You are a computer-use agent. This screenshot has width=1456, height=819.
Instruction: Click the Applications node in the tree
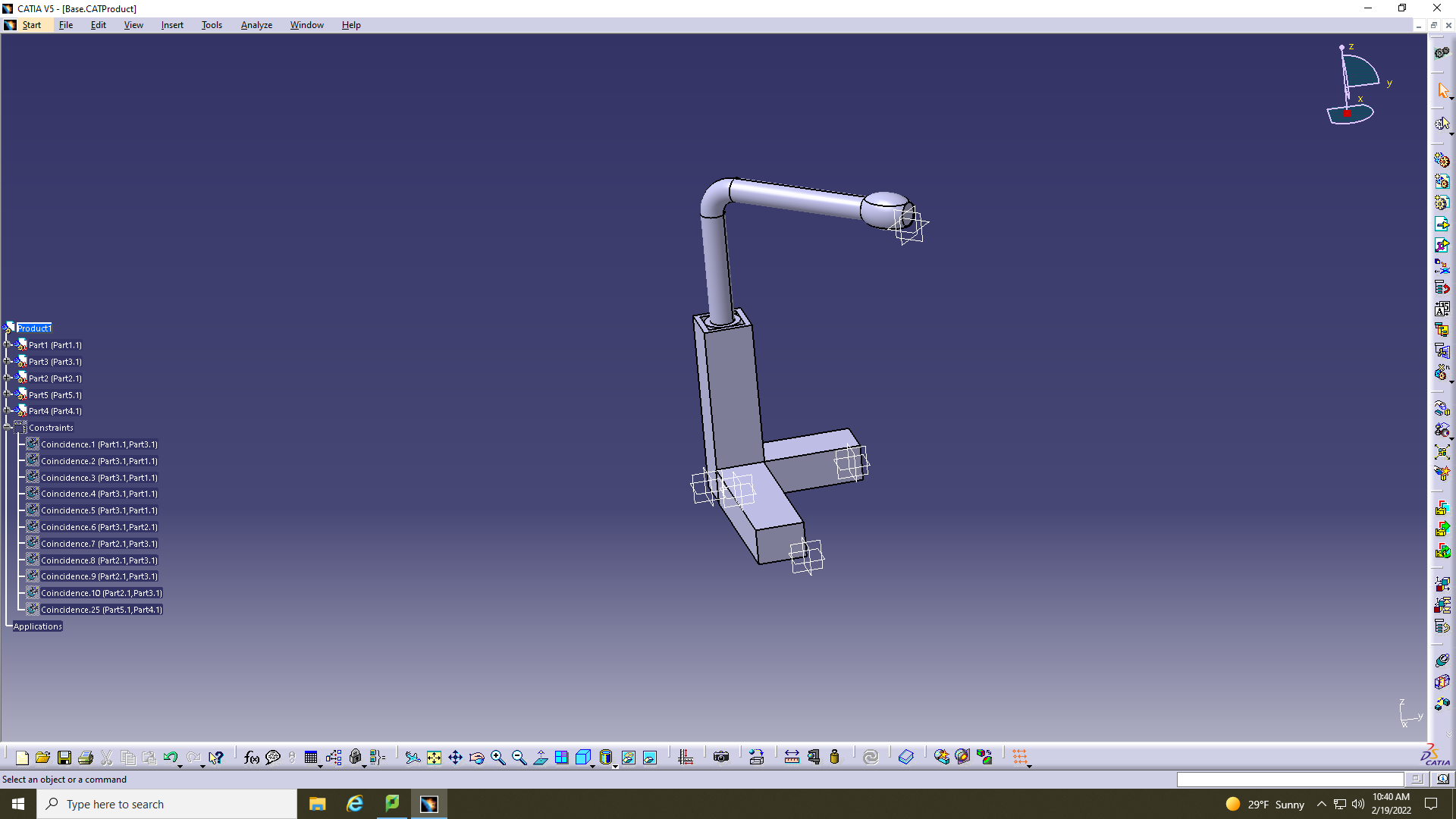[x=36, y=626]
